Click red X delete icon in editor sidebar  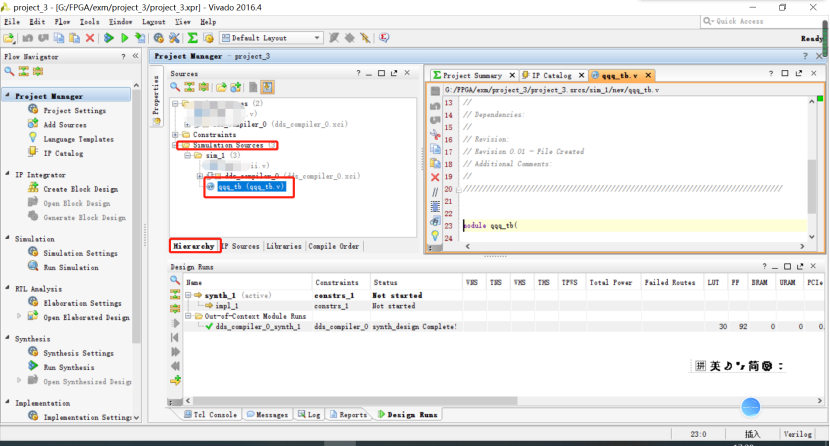coord(435,177)
